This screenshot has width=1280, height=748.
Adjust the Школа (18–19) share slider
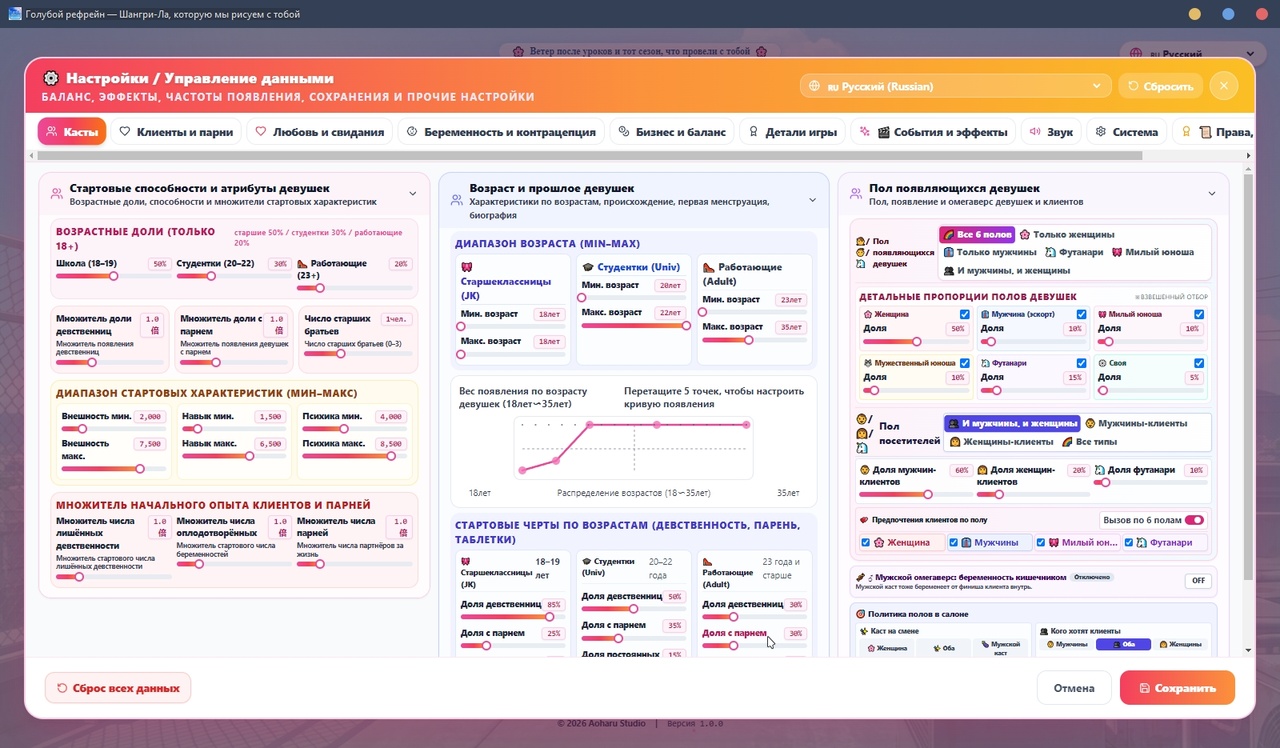pyautogui.click(x=113, y=276)
